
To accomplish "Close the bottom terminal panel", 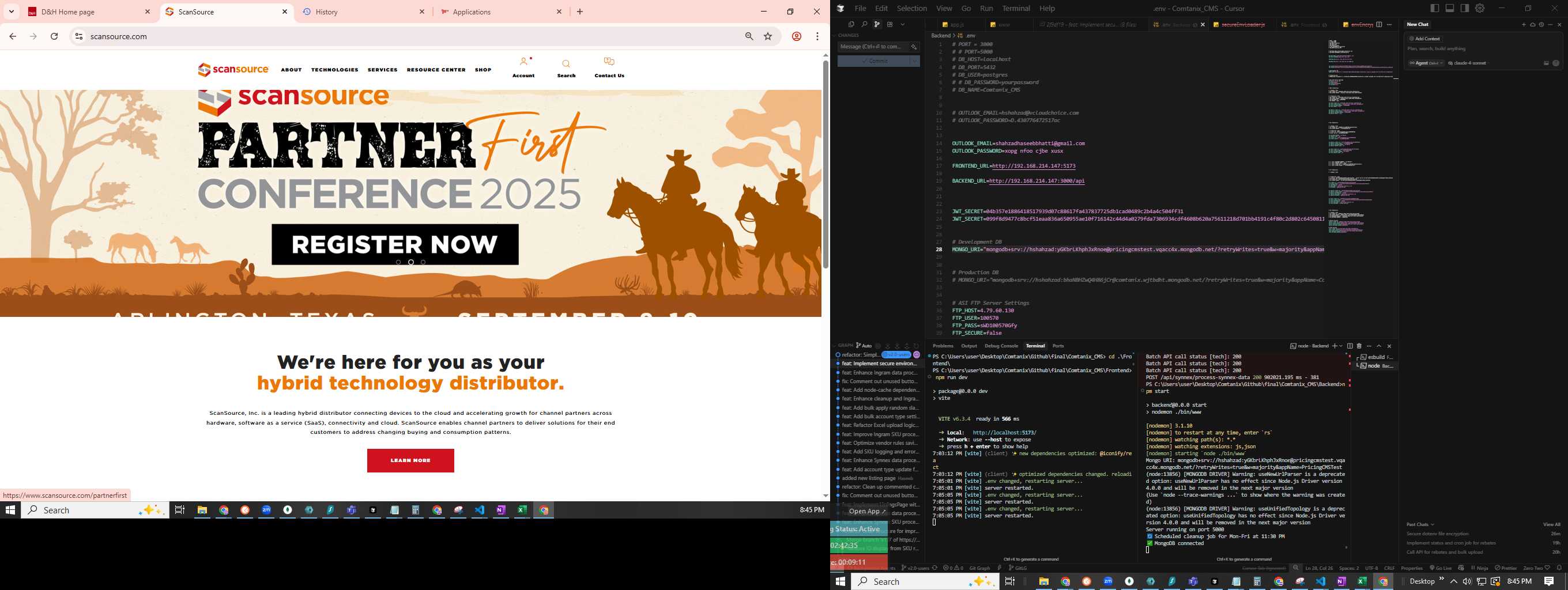I will [x=1389, y=346].
